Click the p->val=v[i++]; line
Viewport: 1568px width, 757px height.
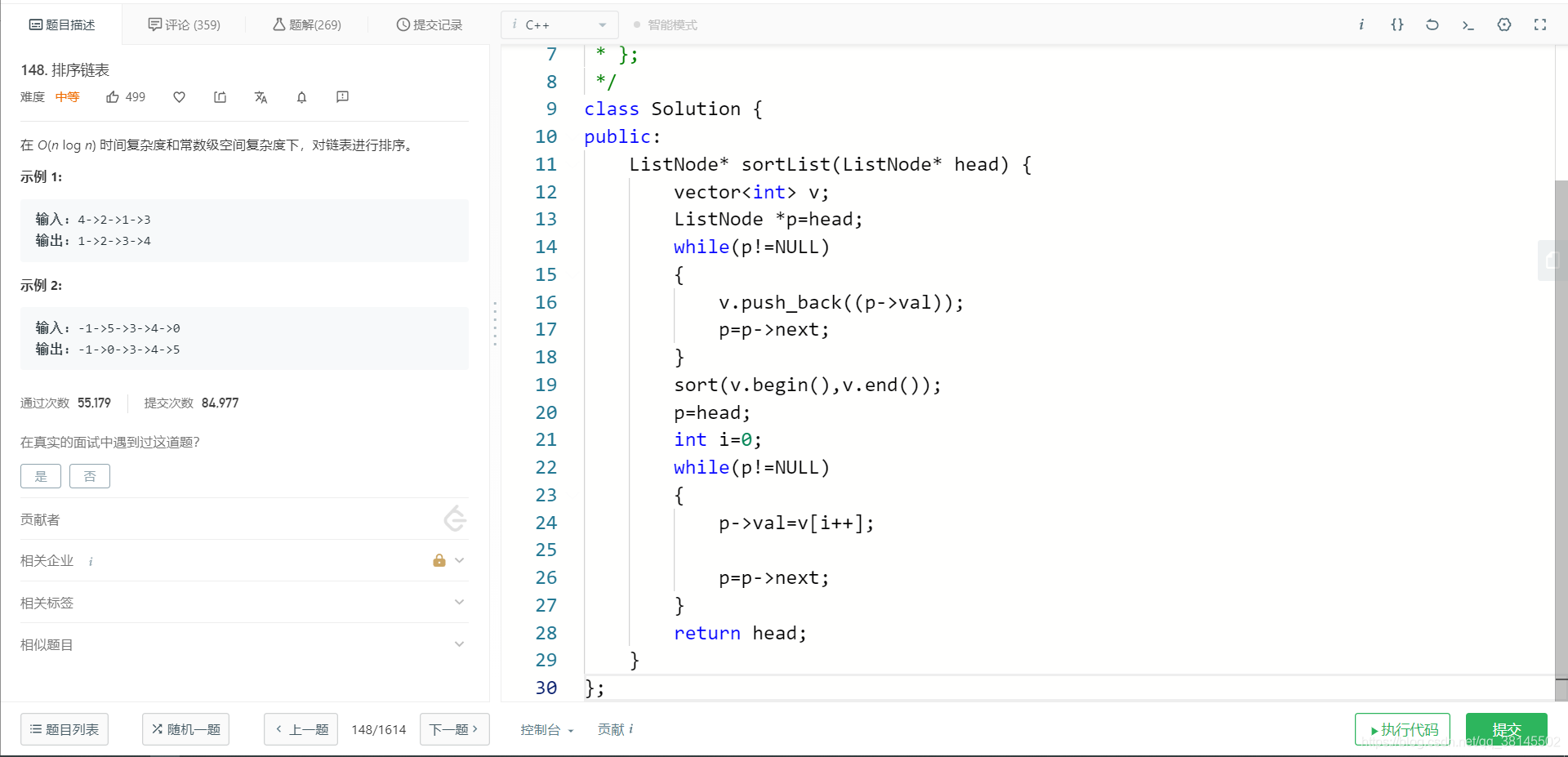796,523
